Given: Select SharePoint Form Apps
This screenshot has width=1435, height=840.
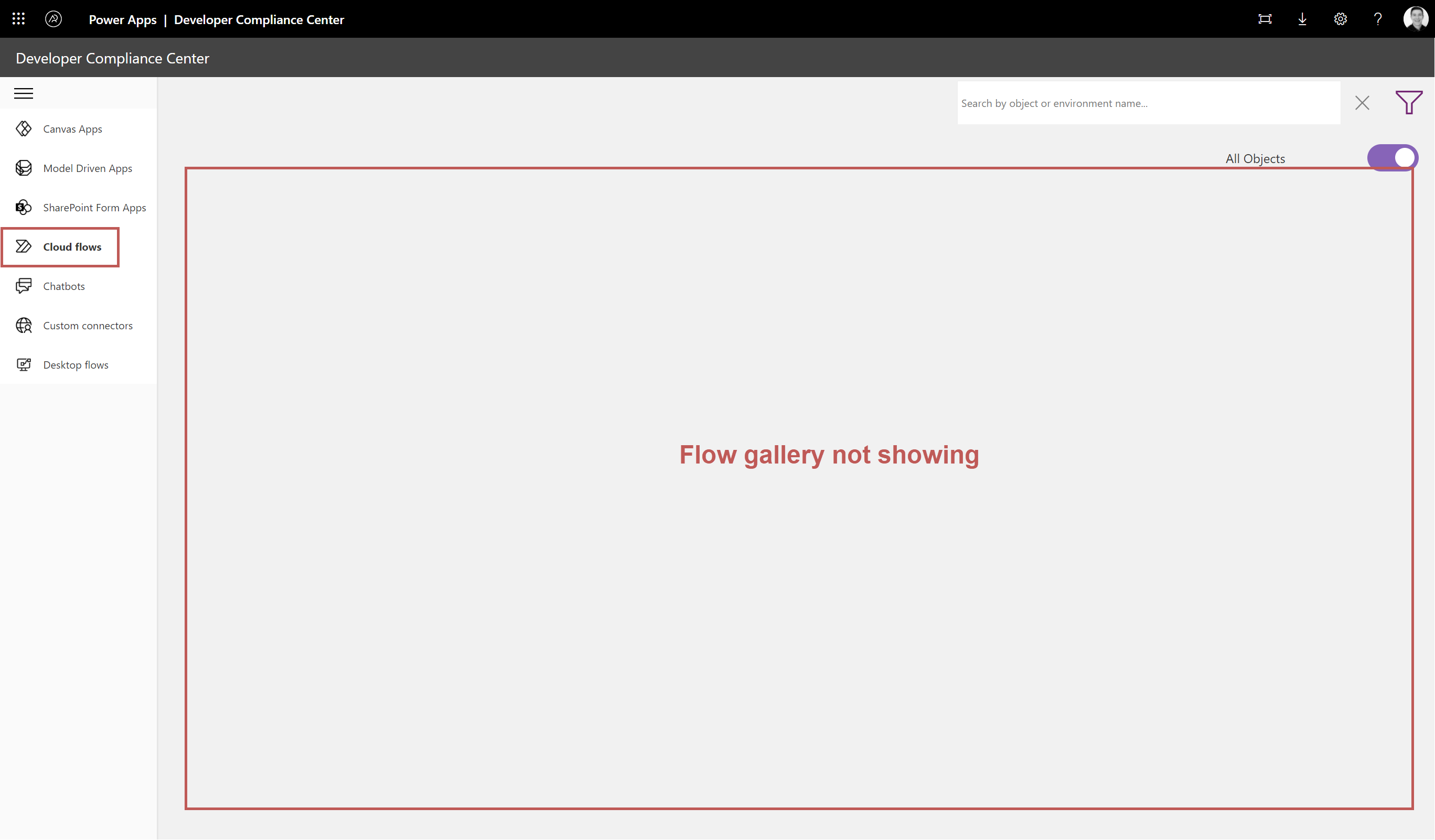Looking at the screenshot, I should coord(94,207).
